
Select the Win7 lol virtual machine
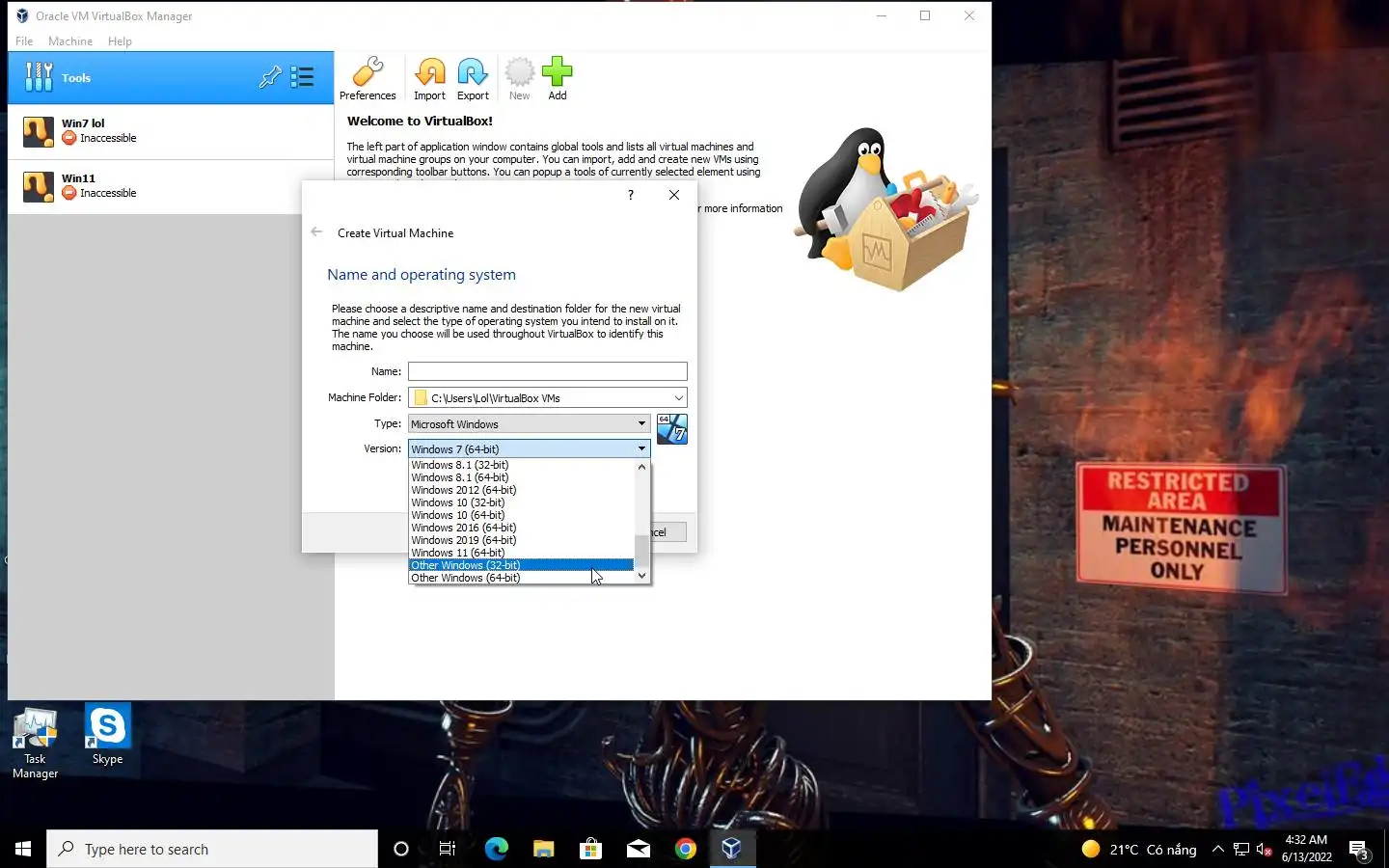coord(171,131)
